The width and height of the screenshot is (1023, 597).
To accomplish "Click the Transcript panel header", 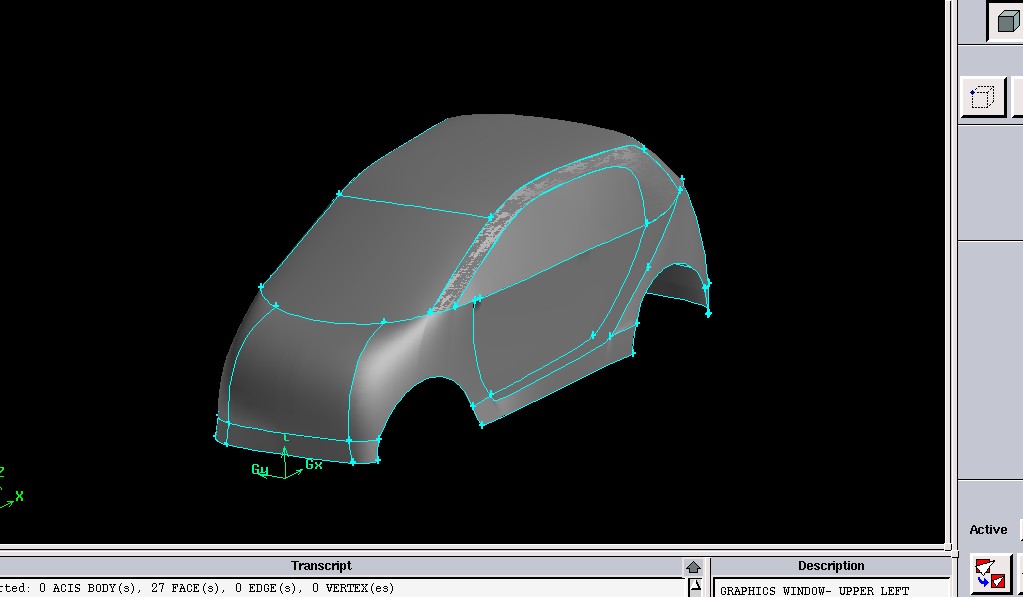I will 321,566.
